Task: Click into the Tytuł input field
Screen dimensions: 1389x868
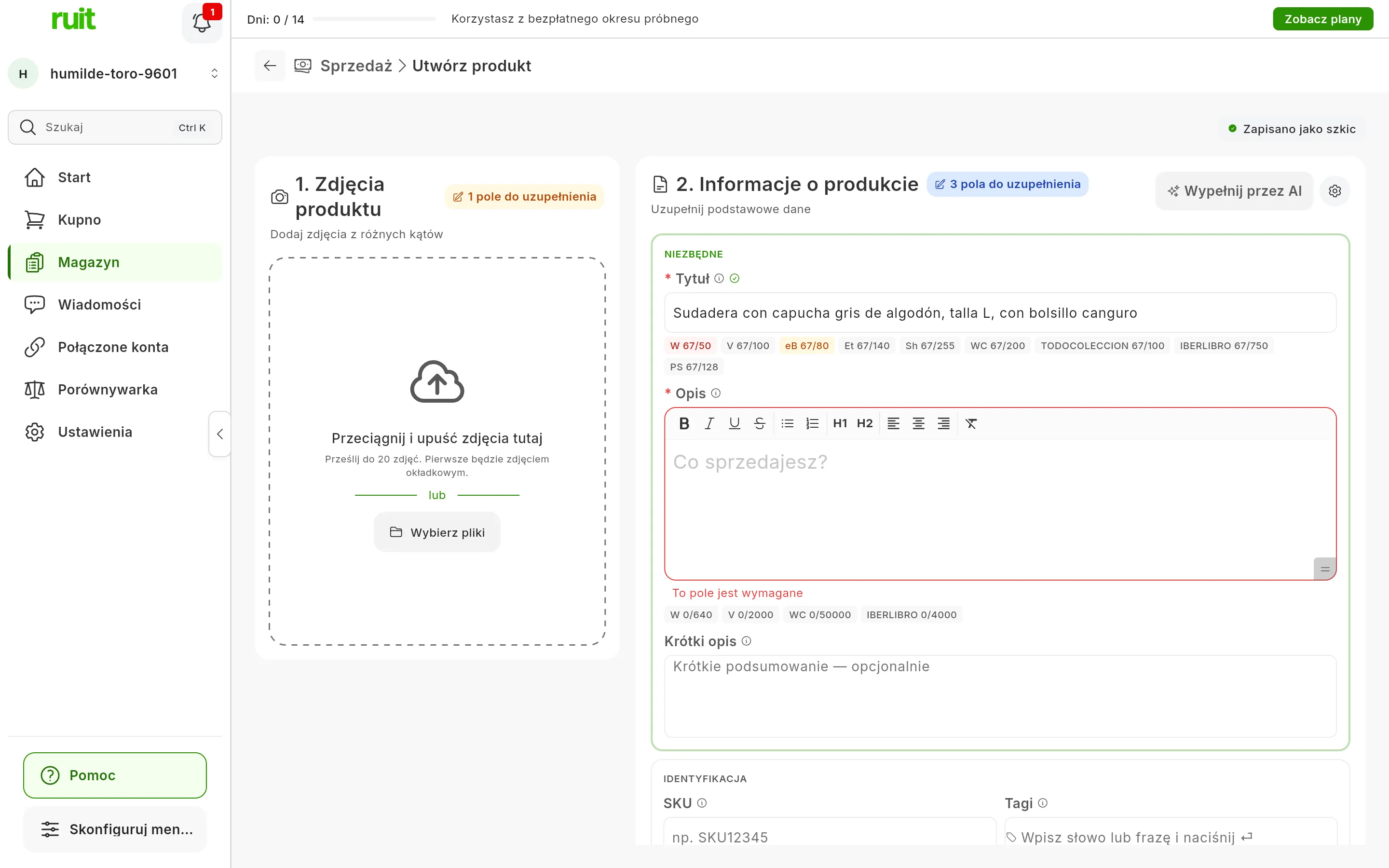Action: point(1000,313)
